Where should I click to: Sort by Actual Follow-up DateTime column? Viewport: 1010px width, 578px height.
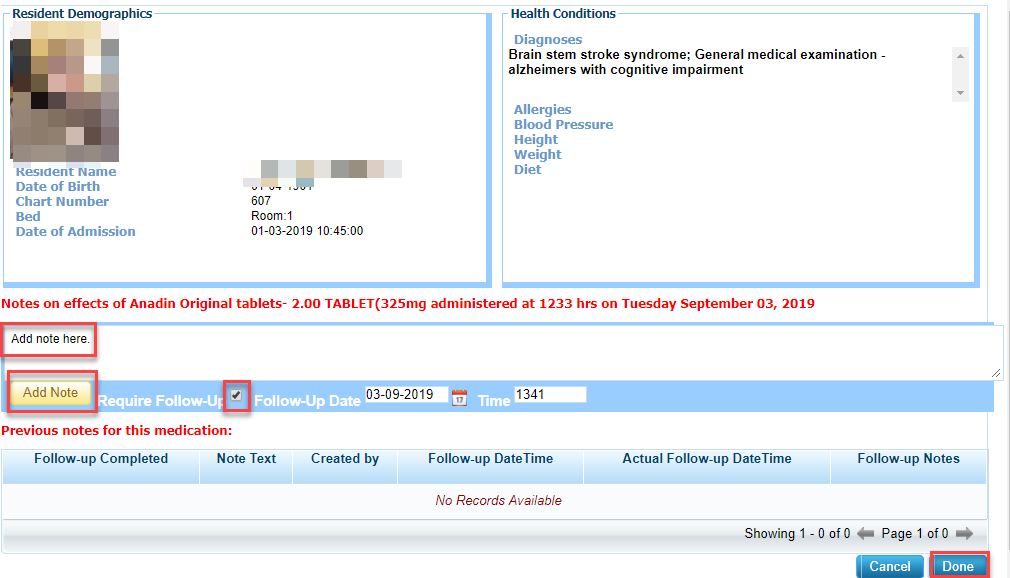[x=706, y=459]
